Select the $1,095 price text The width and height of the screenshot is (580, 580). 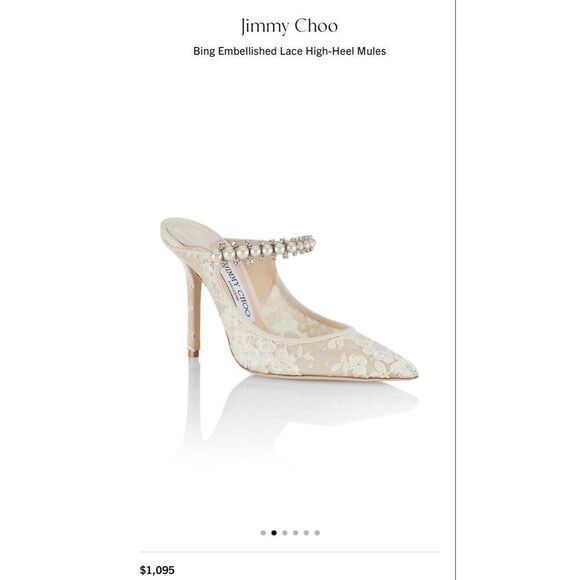pyautogui.click(x=157, y=570)
